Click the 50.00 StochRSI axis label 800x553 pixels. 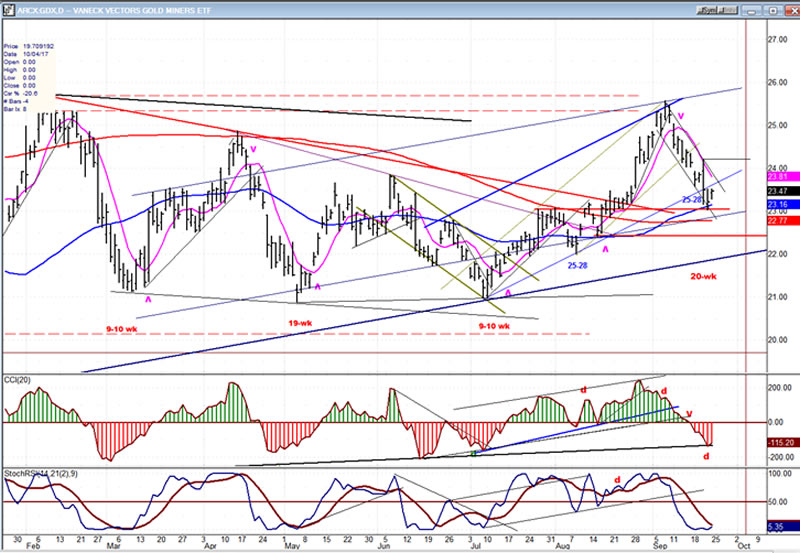tap(780, 502)
